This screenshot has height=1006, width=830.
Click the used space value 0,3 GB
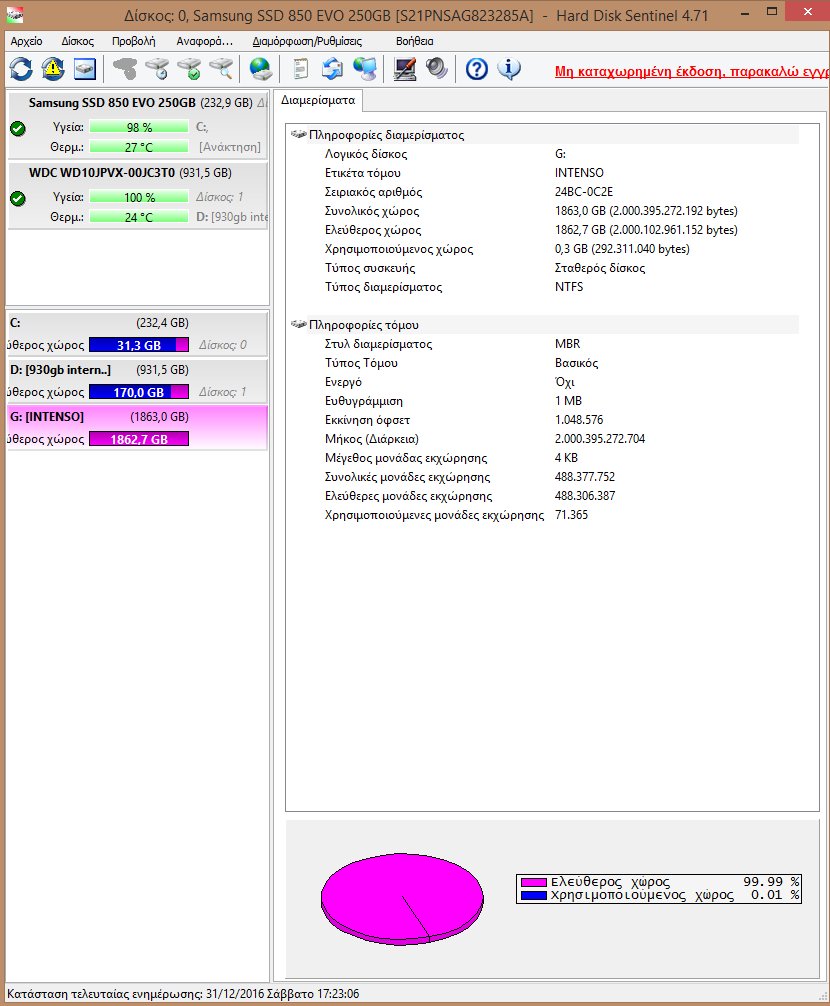[x=622, y=249]
